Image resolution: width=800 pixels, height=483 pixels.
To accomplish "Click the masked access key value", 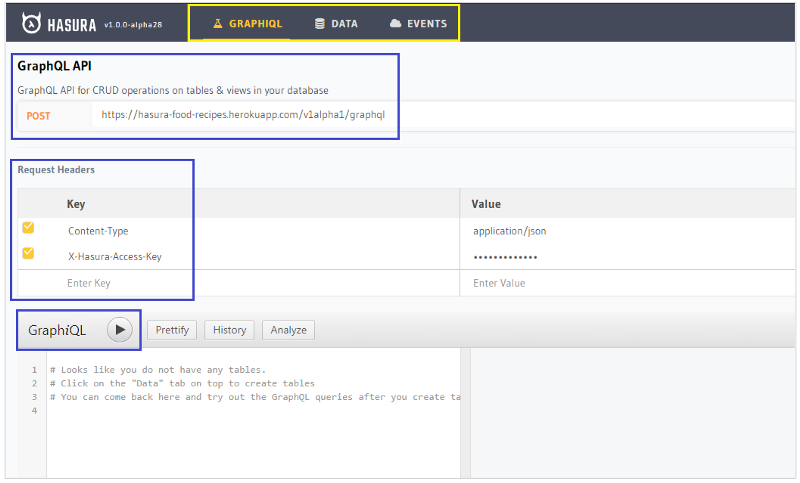I will click(x=505, y=257).
